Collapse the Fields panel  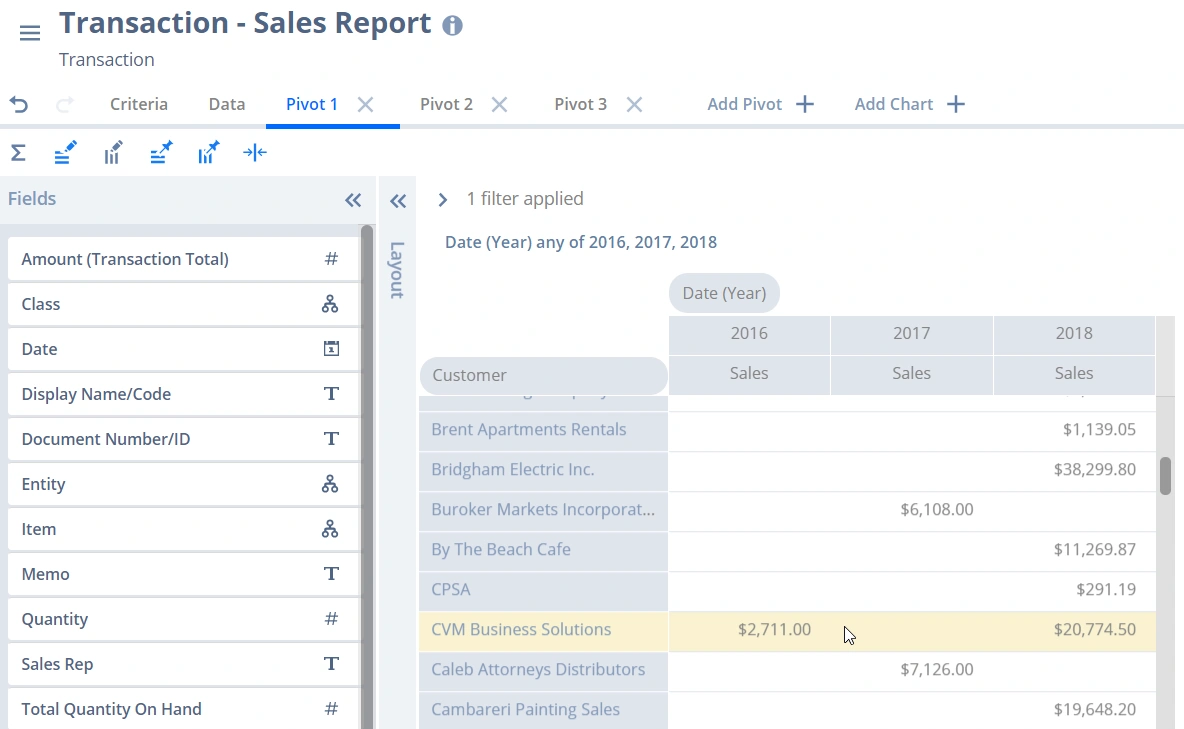point(353,200)
